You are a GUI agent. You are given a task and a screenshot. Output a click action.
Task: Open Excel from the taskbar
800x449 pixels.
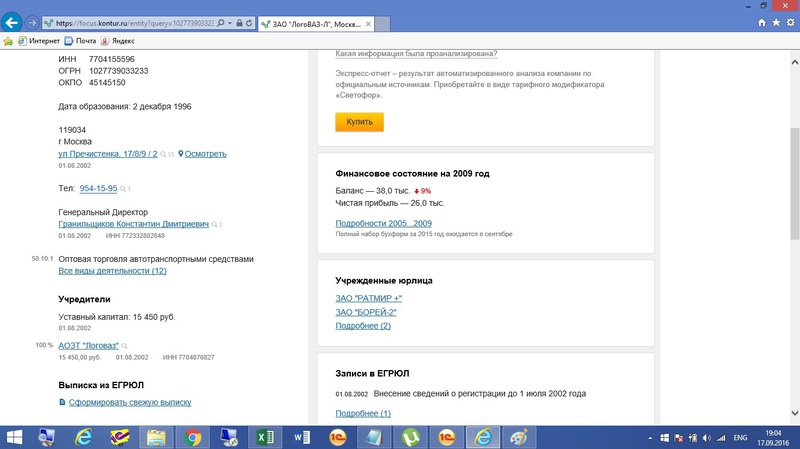pyautogui.click(x=265, y=438)
